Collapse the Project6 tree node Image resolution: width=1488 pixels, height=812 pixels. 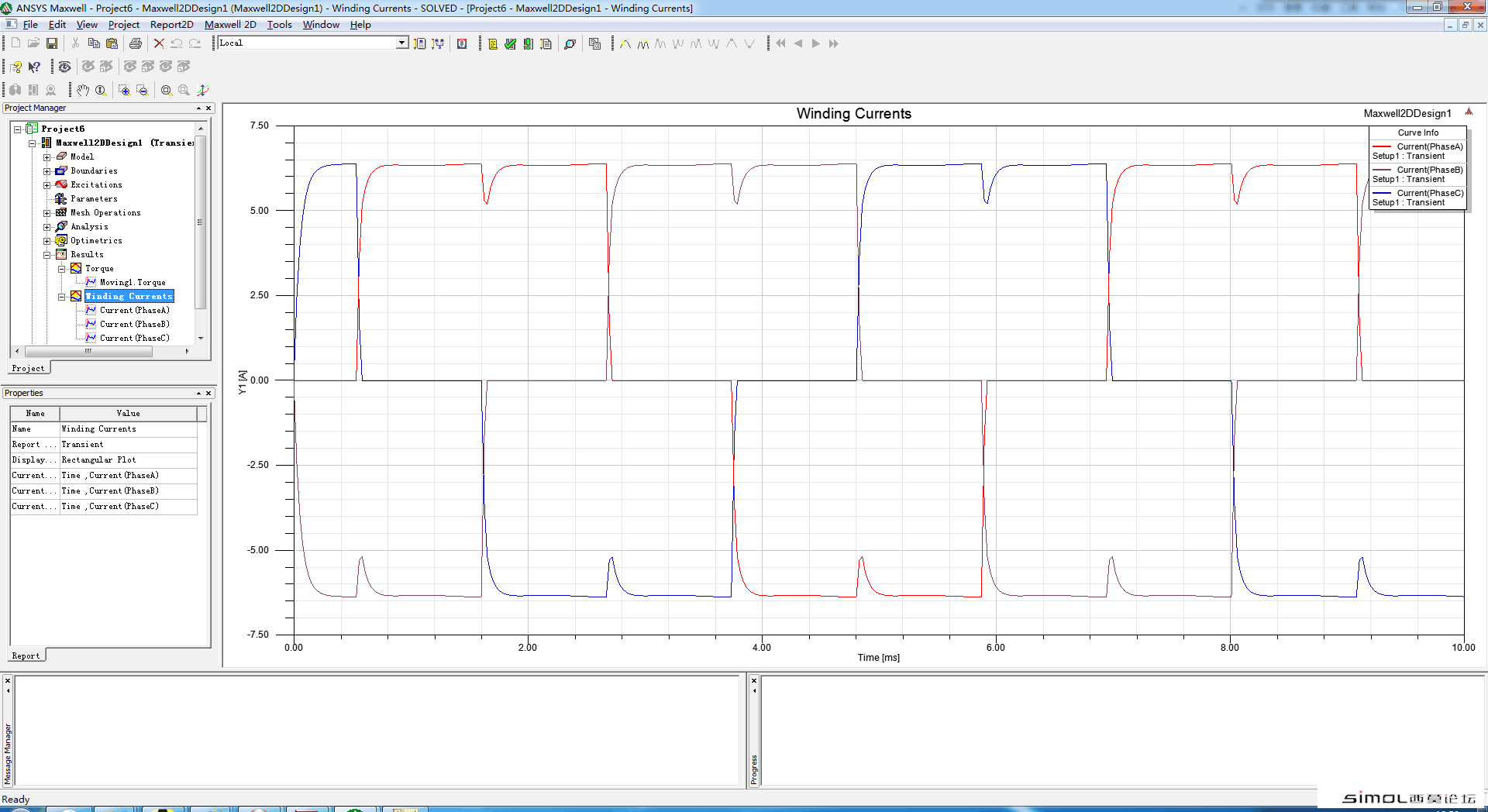(x=17, y=129)
